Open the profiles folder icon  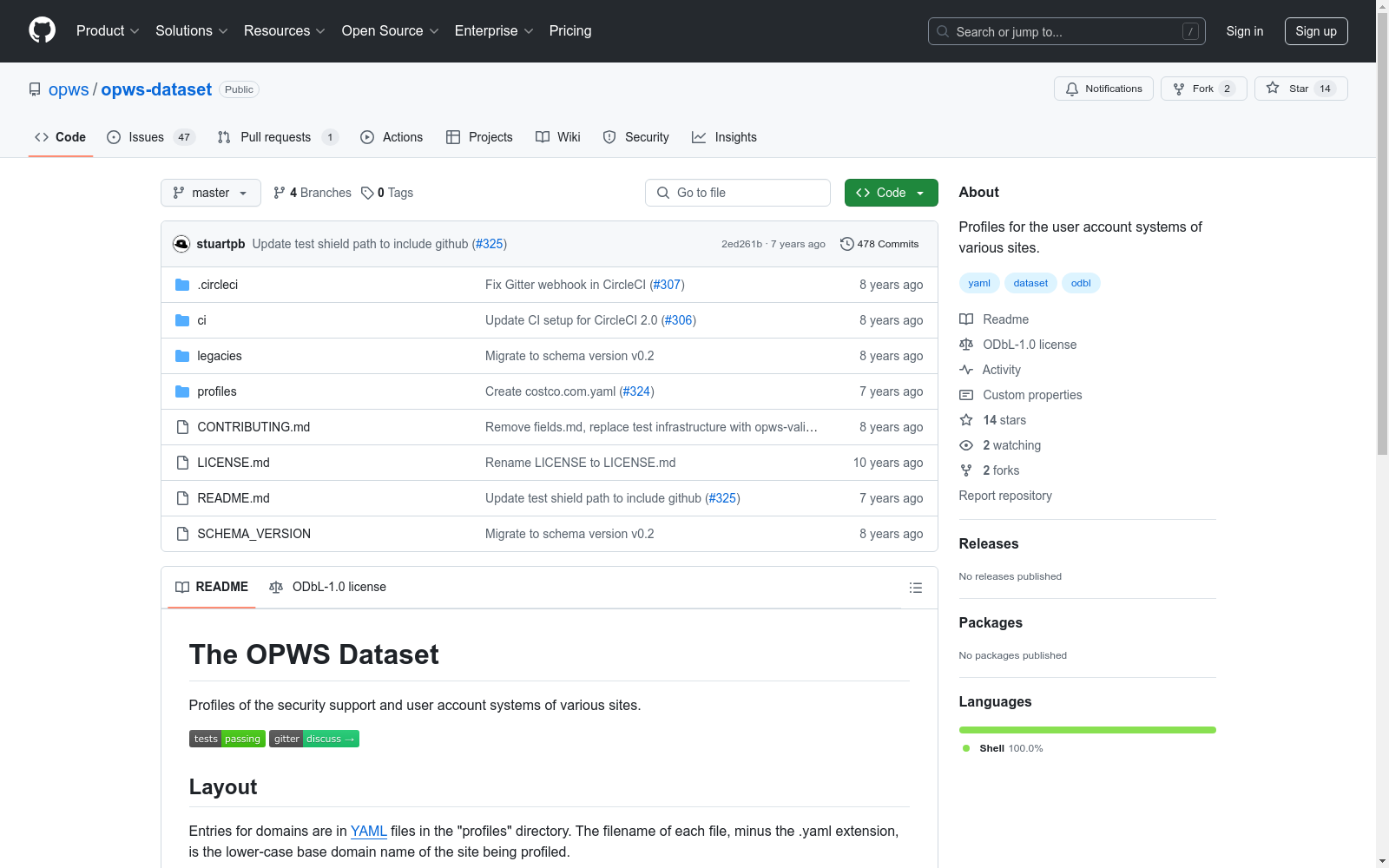(x=182, y=391)
